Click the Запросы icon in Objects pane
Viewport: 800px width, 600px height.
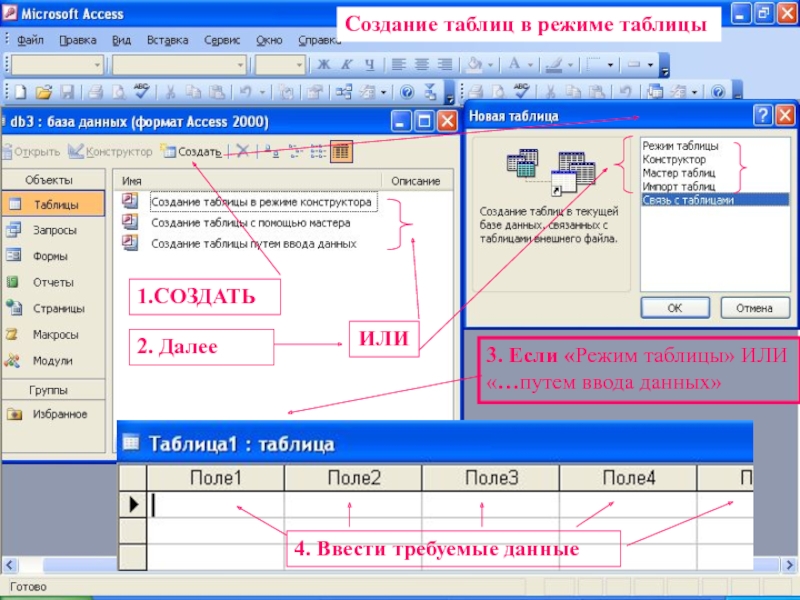click(x=14, y=230)
